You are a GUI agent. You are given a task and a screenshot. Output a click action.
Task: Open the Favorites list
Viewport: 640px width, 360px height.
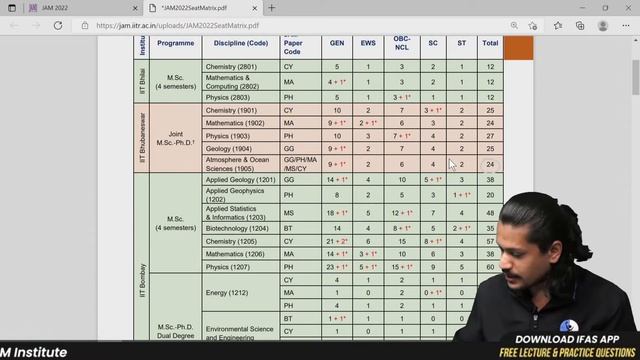coord(558,26)
